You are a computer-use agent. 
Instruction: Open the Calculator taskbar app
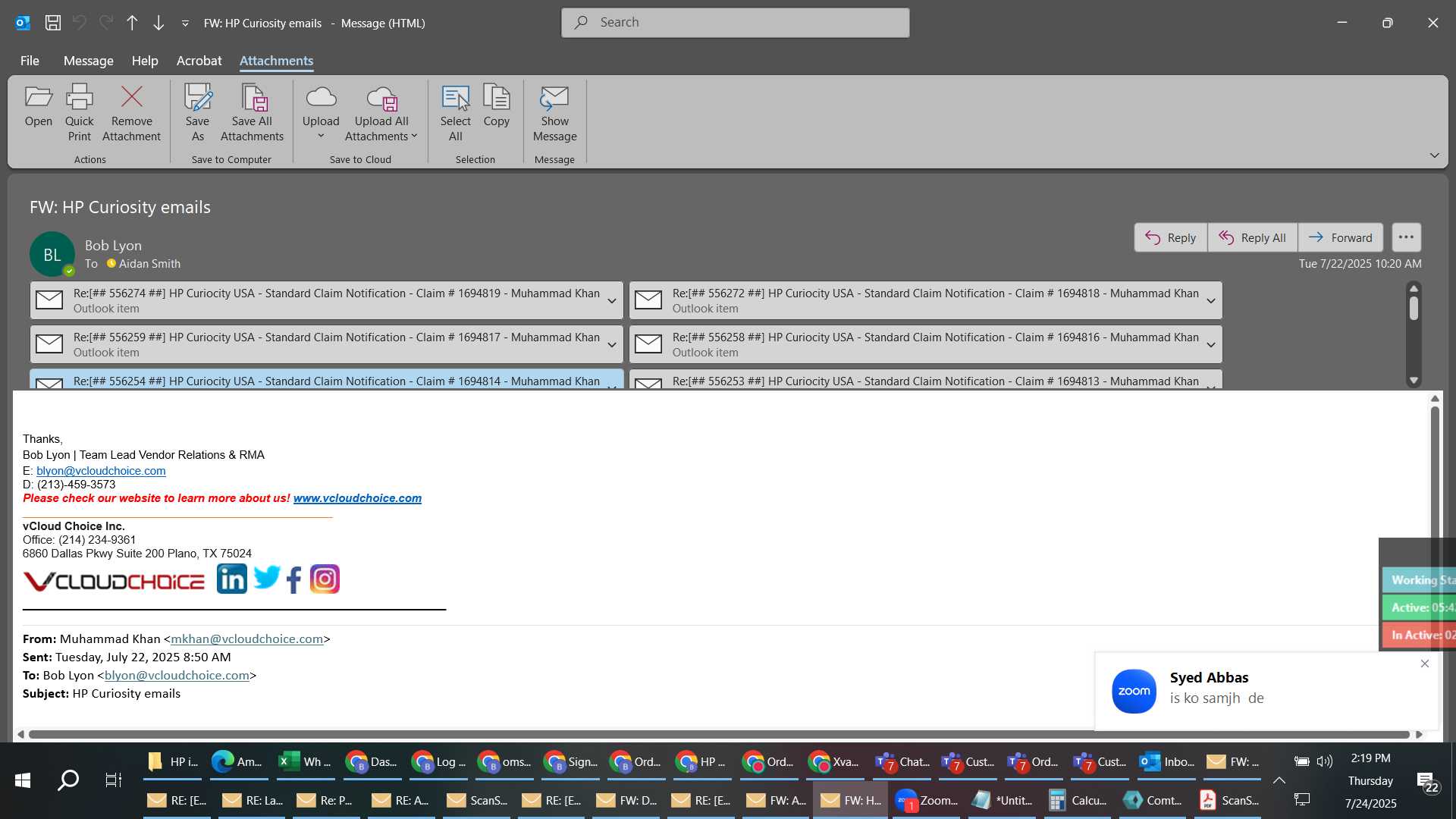tap(1077, 800)
